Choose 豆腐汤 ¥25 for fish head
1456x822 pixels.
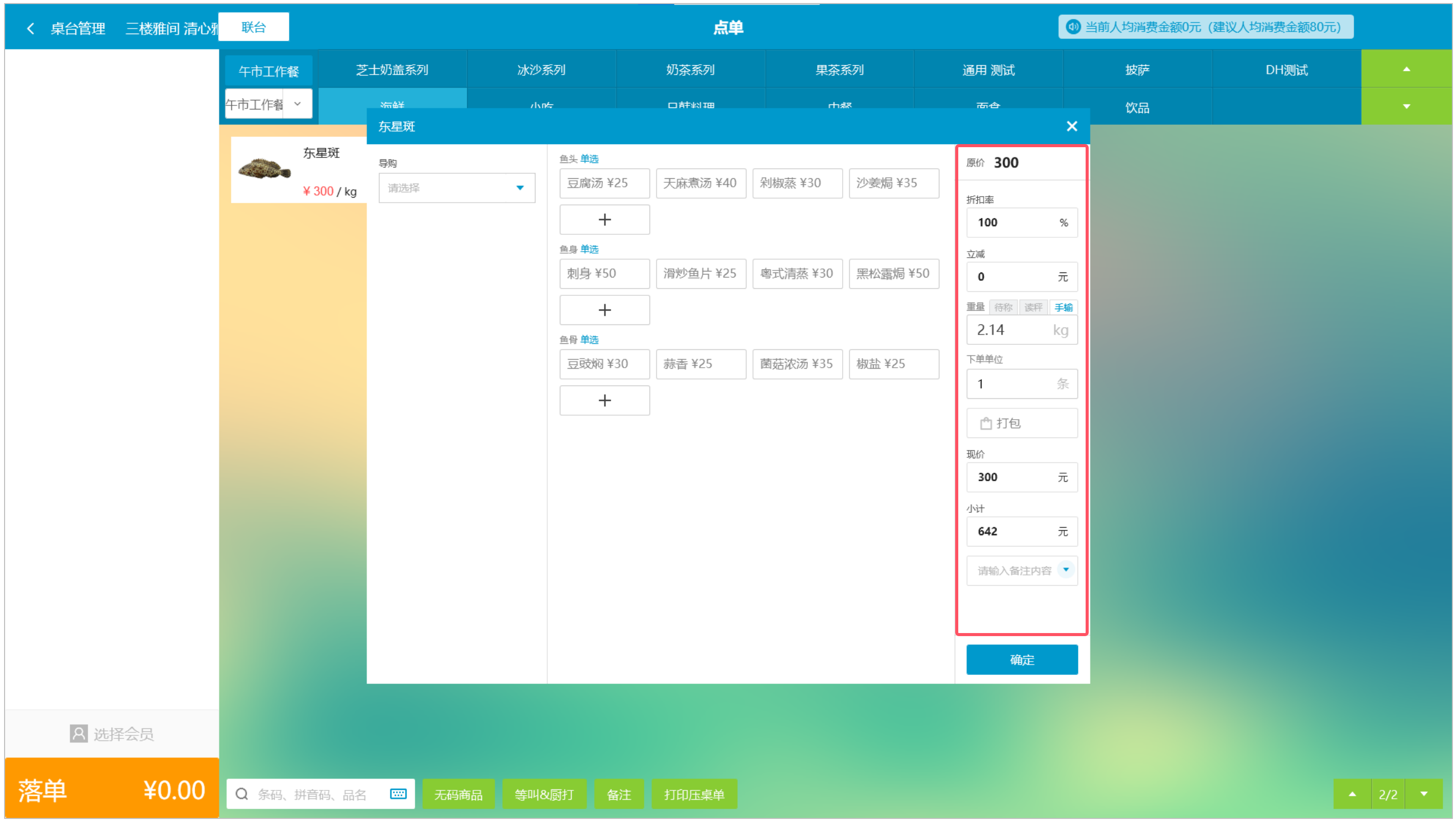point(604,183)
